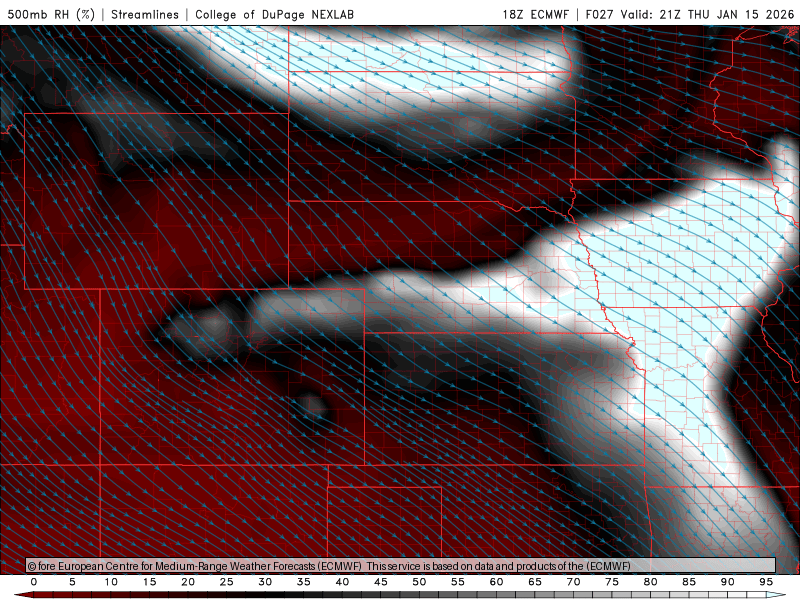Click the '5' color scale label
This screenshot has height=600, width=800.
(x=72, y=582)
